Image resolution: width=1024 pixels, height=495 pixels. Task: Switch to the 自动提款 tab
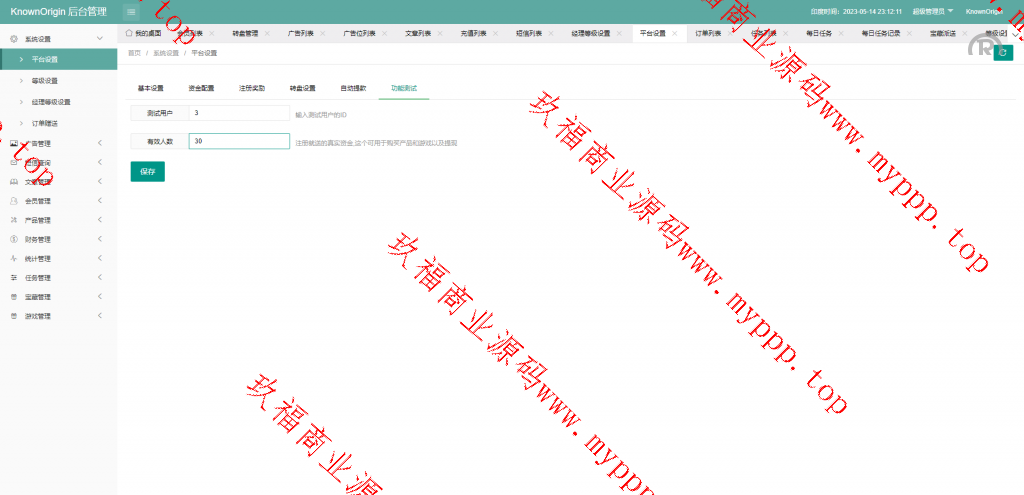tap(353, 88)
